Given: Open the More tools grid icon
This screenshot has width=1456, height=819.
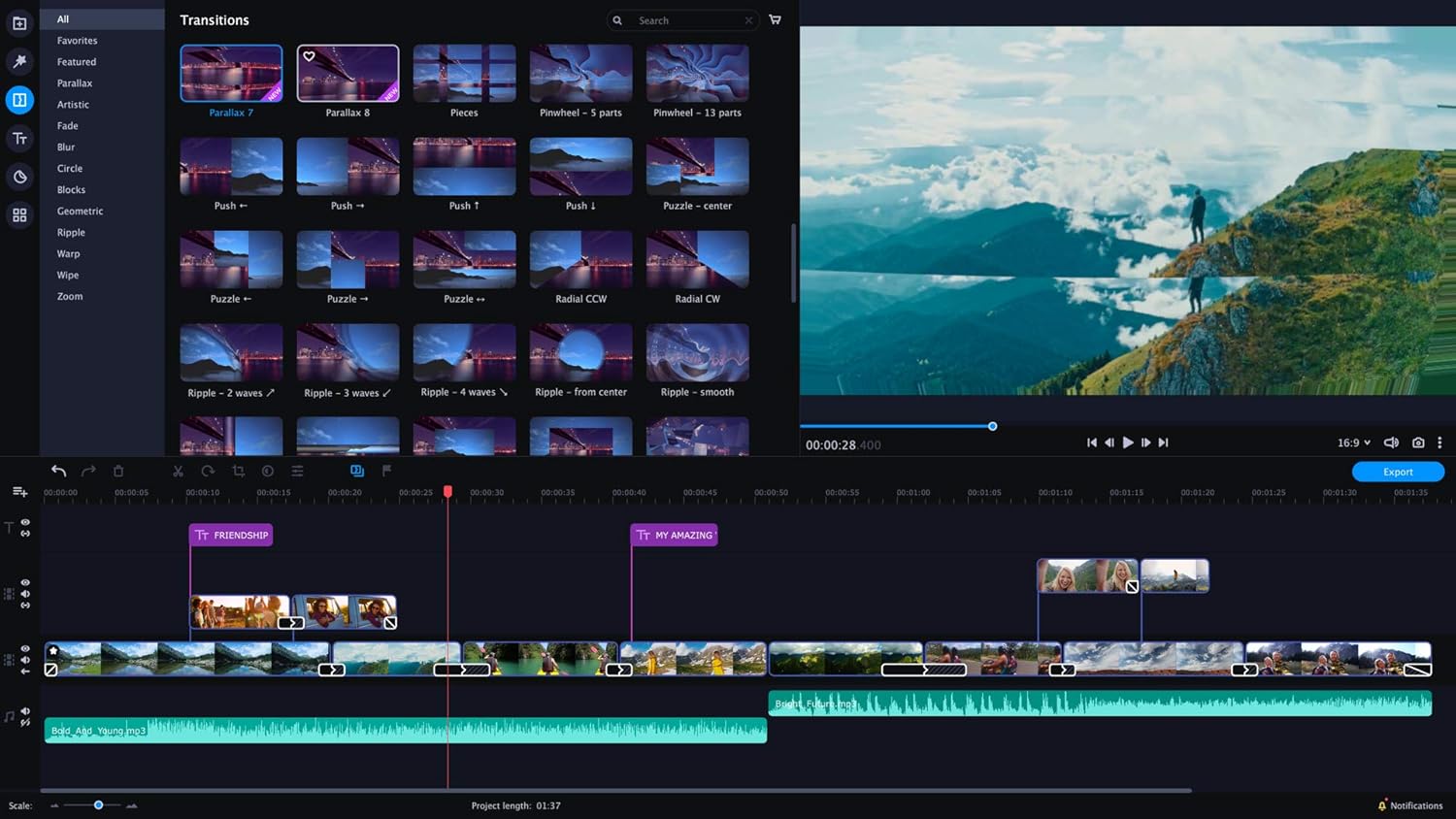Looking at the screenshot, I should [19, 215].
